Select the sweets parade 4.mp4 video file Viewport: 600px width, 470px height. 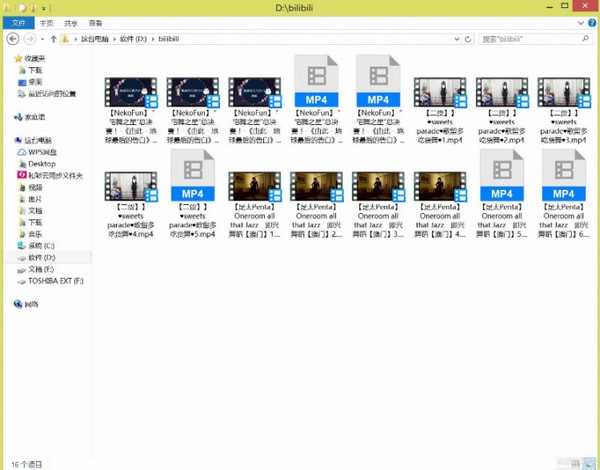click(x=131, y=204)
